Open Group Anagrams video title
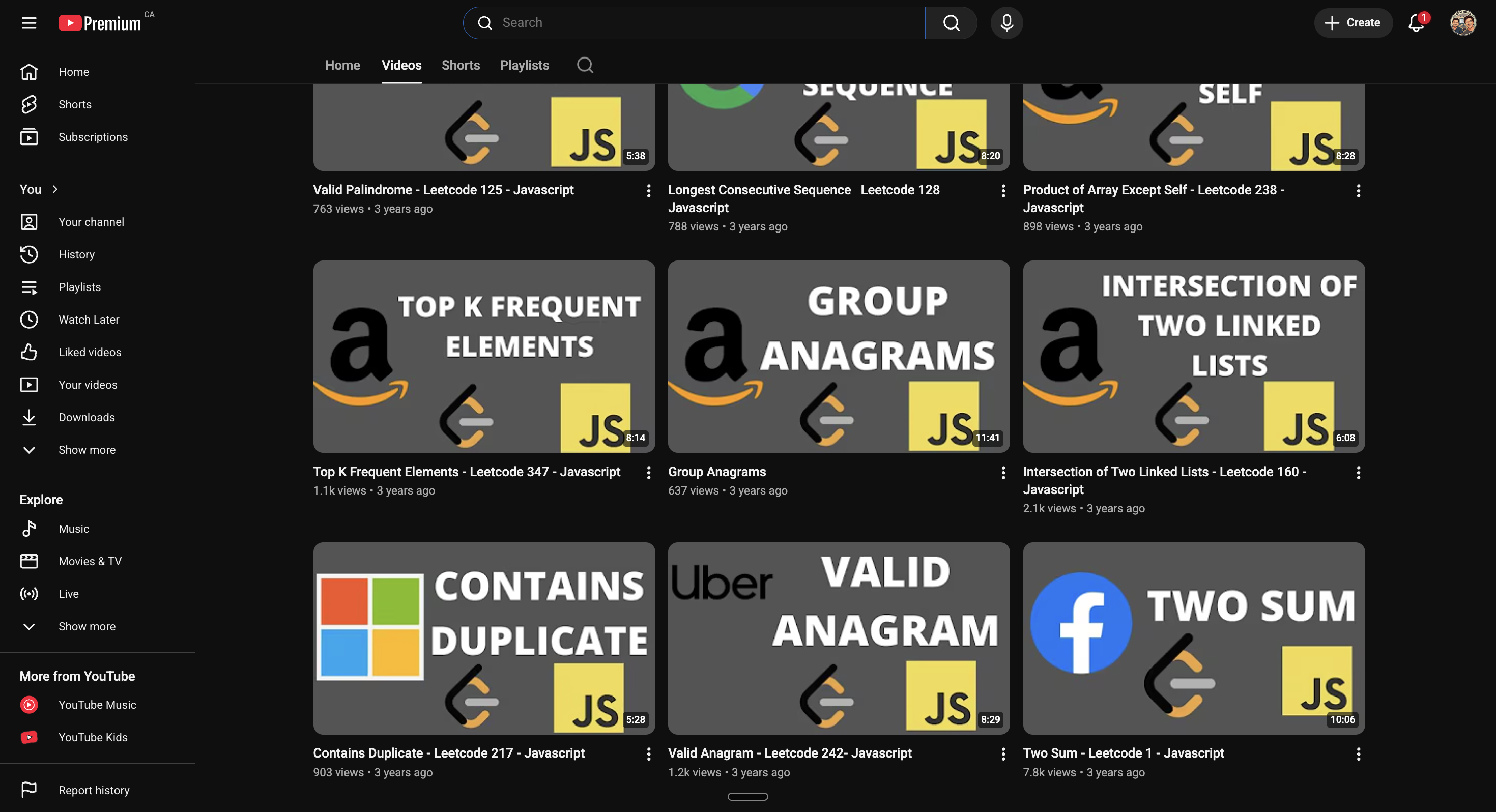 (x=716, y=472)
